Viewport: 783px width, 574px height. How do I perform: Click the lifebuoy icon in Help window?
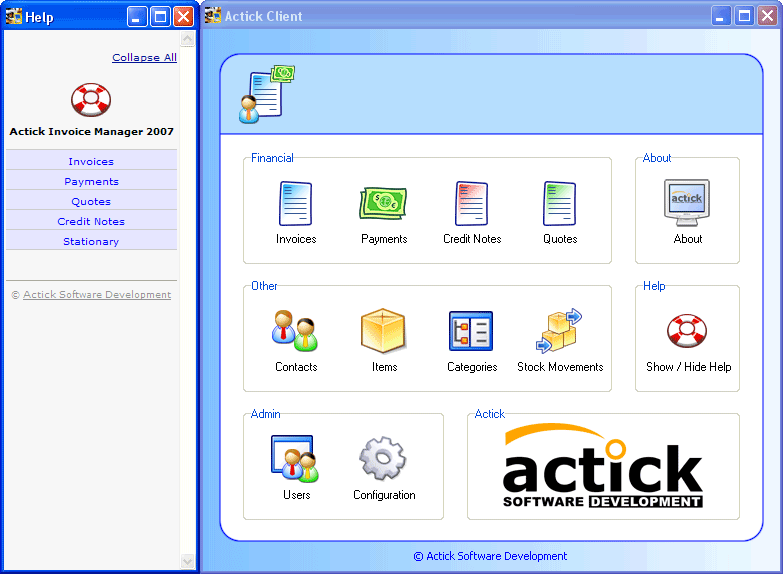coord(91,99)
